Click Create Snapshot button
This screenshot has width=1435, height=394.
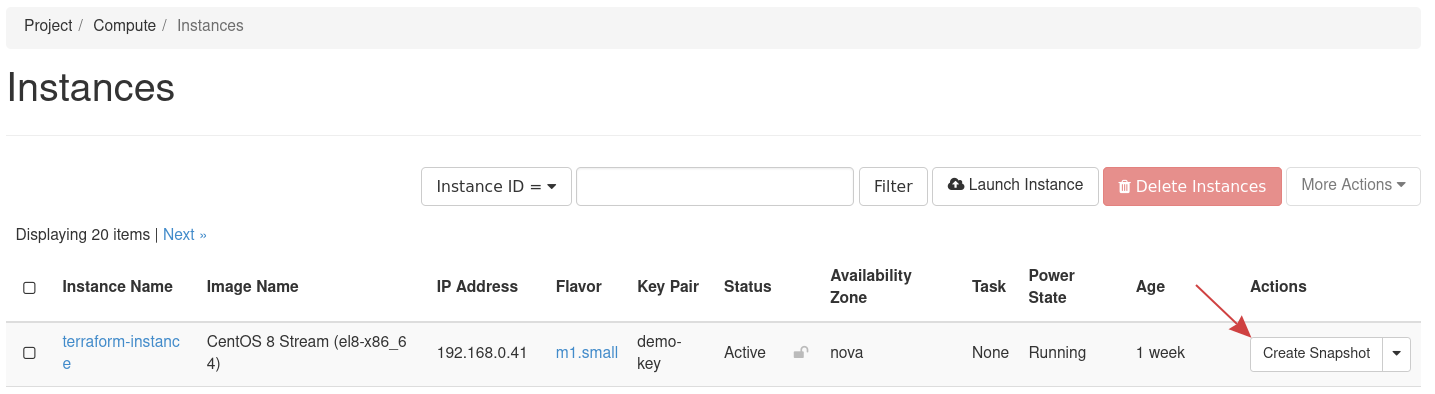point(1316,353)
